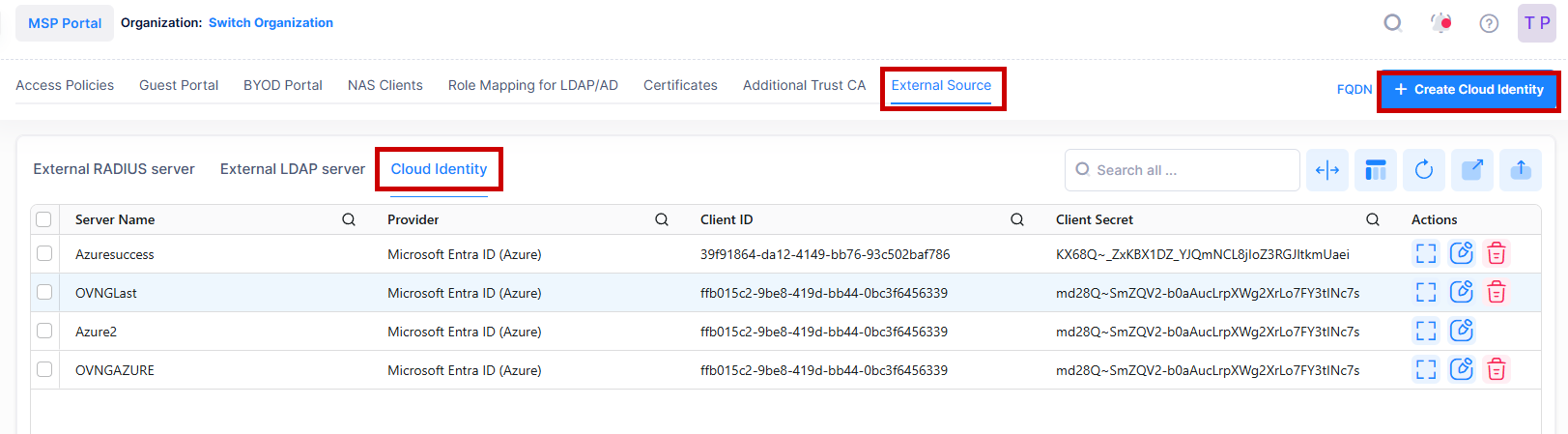Screen dimensions: 1568x434
Task: Click the Client ID column header
Action: [x=727, y=219]
